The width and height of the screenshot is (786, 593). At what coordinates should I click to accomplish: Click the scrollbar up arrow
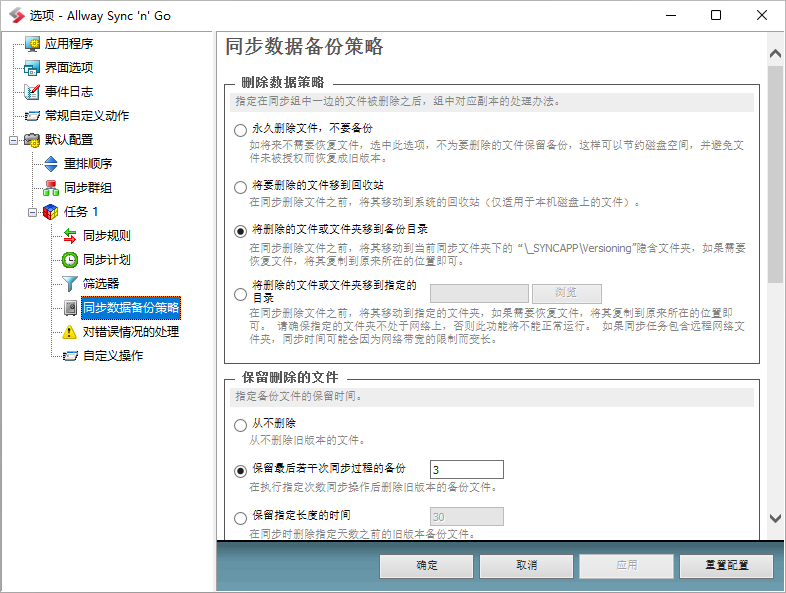775,53
